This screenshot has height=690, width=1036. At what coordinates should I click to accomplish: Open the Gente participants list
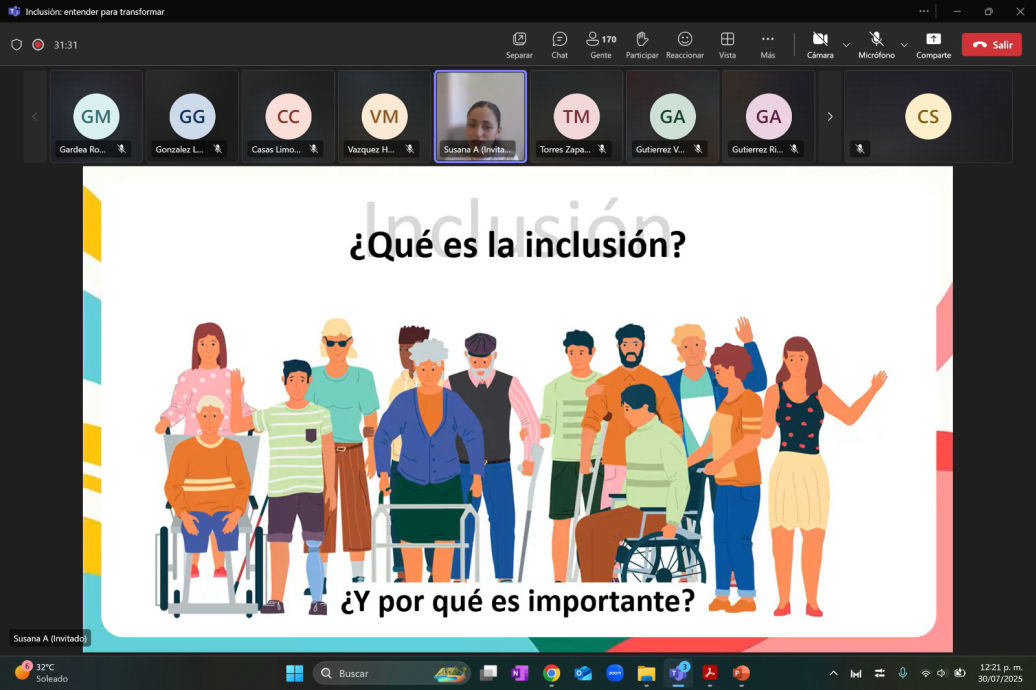click(600, 44)
